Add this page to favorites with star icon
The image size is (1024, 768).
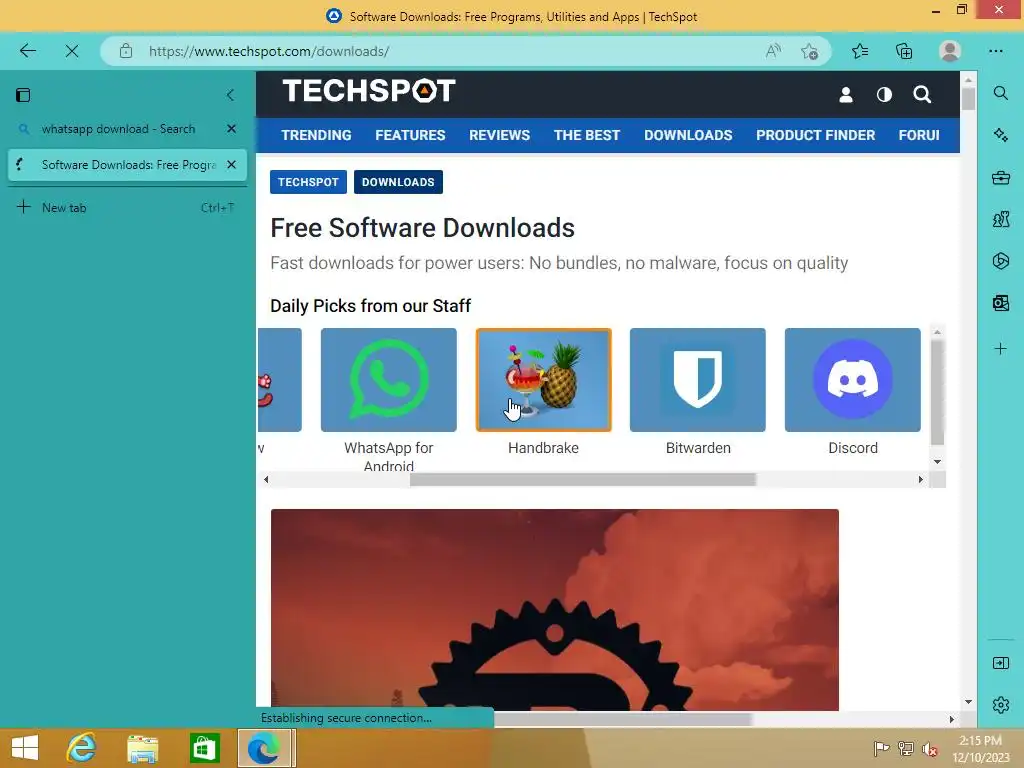tap(809, 51)
